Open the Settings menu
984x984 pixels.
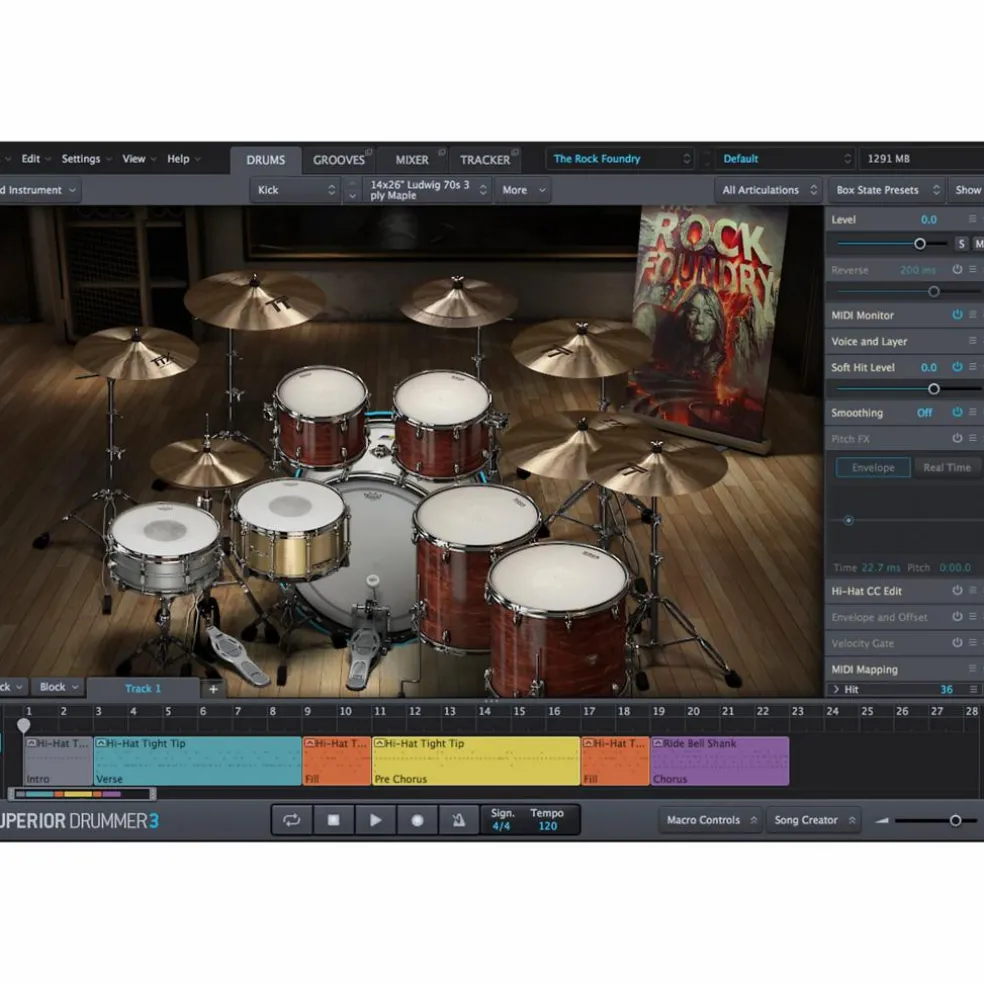pos(86,159)
